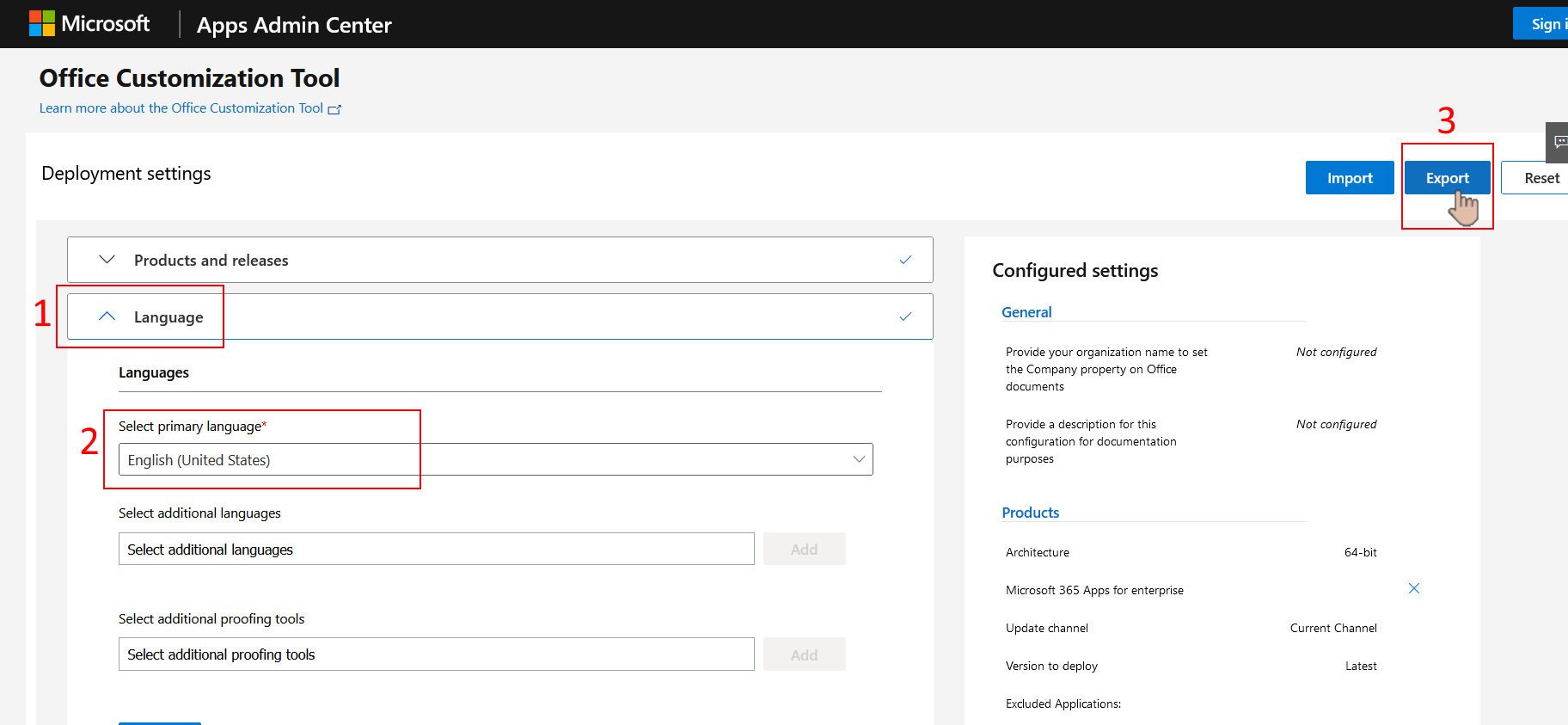The width and height of the screenshot is (1568, 725).
Task: Click the Languages subsection heading
Action: pos(154,372)
